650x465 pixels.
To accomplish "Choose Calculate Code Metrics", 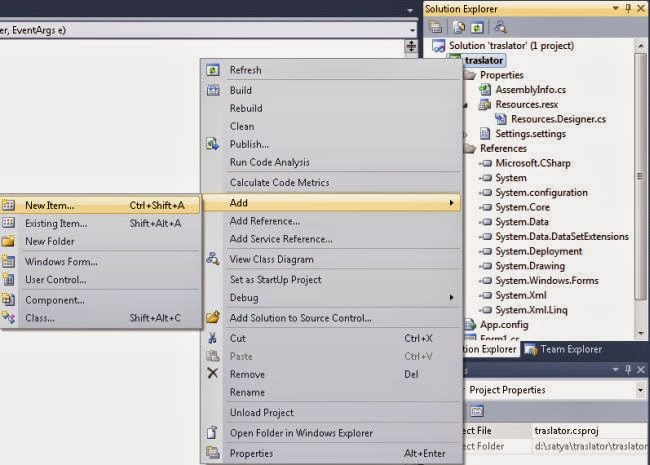I will point(279,182).
